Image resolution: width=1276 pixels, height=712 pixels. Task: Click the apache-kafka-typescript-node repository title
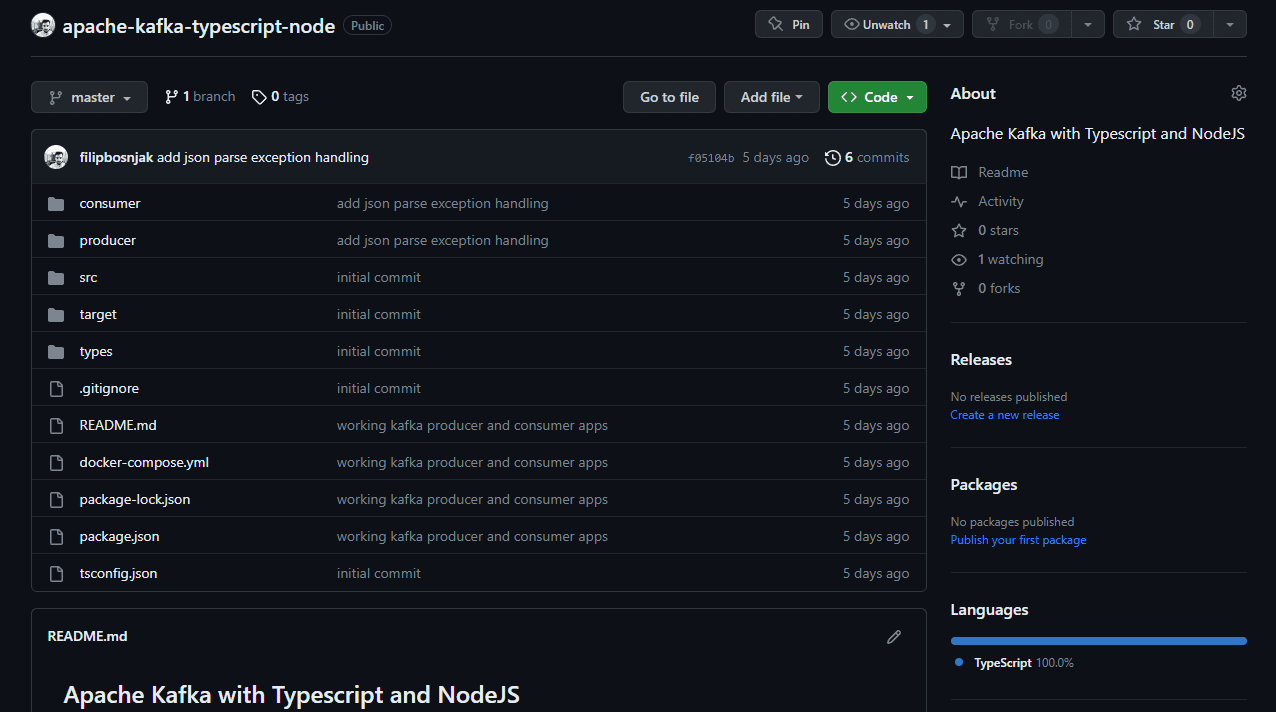[199, 26]
